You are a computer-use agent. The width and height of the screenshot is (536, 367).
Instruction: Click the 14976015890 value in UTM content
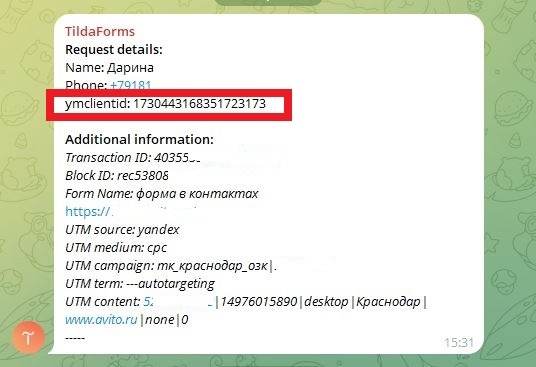[259, 302]
